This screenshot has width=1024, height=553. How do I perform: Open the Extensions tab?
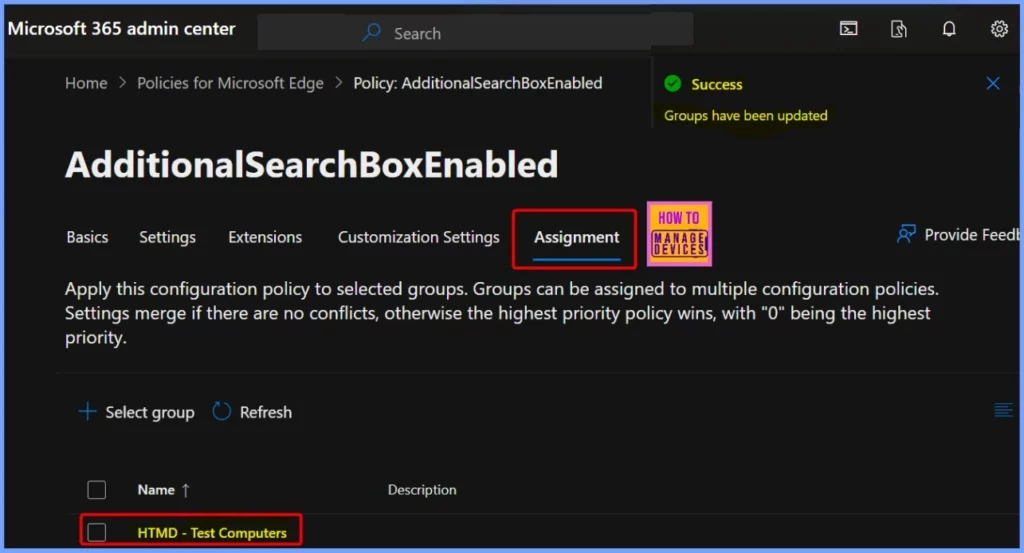pos(265,237)
